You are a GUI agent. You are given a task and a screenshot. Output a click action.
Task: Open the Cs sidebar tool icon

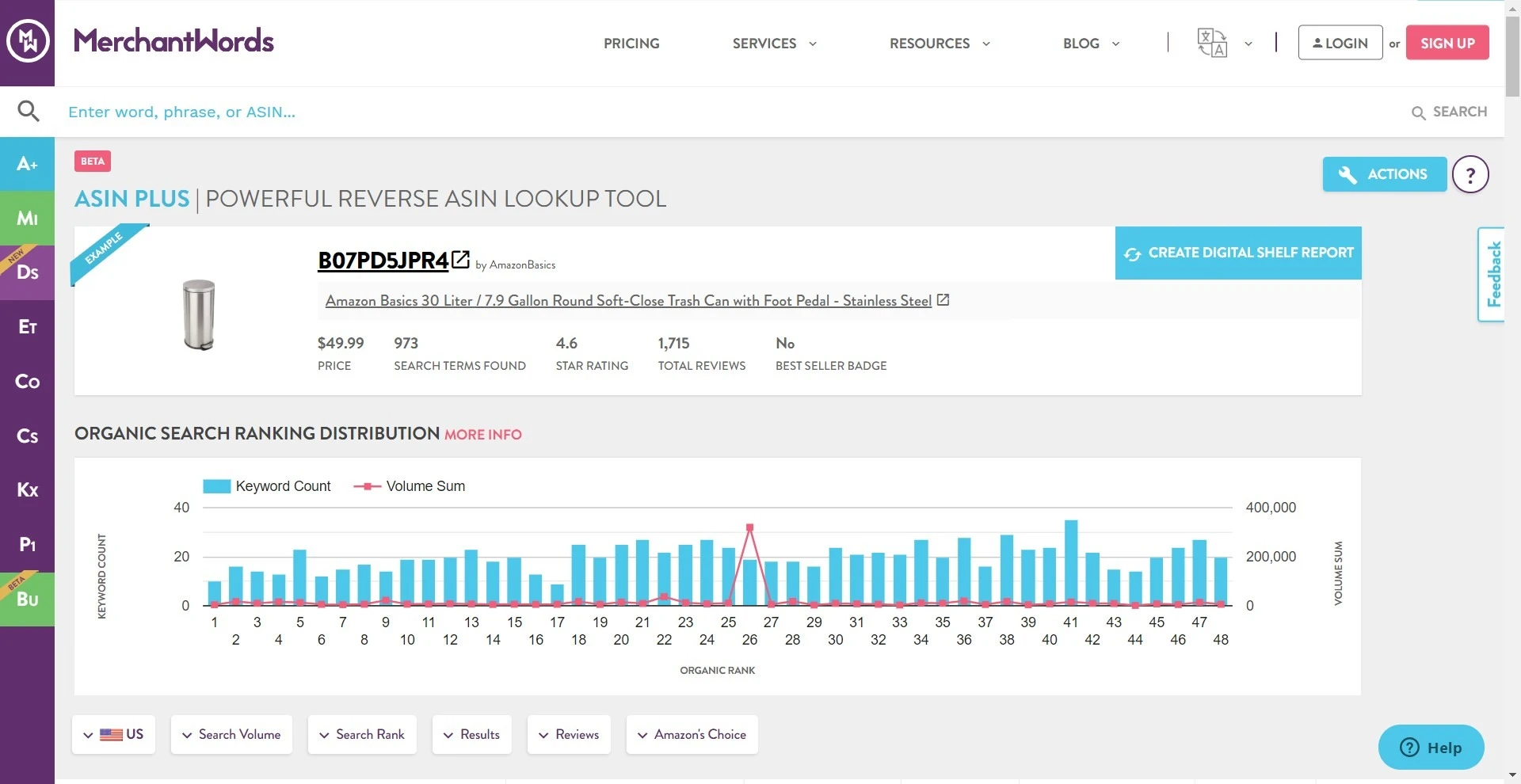click(27, 436)
